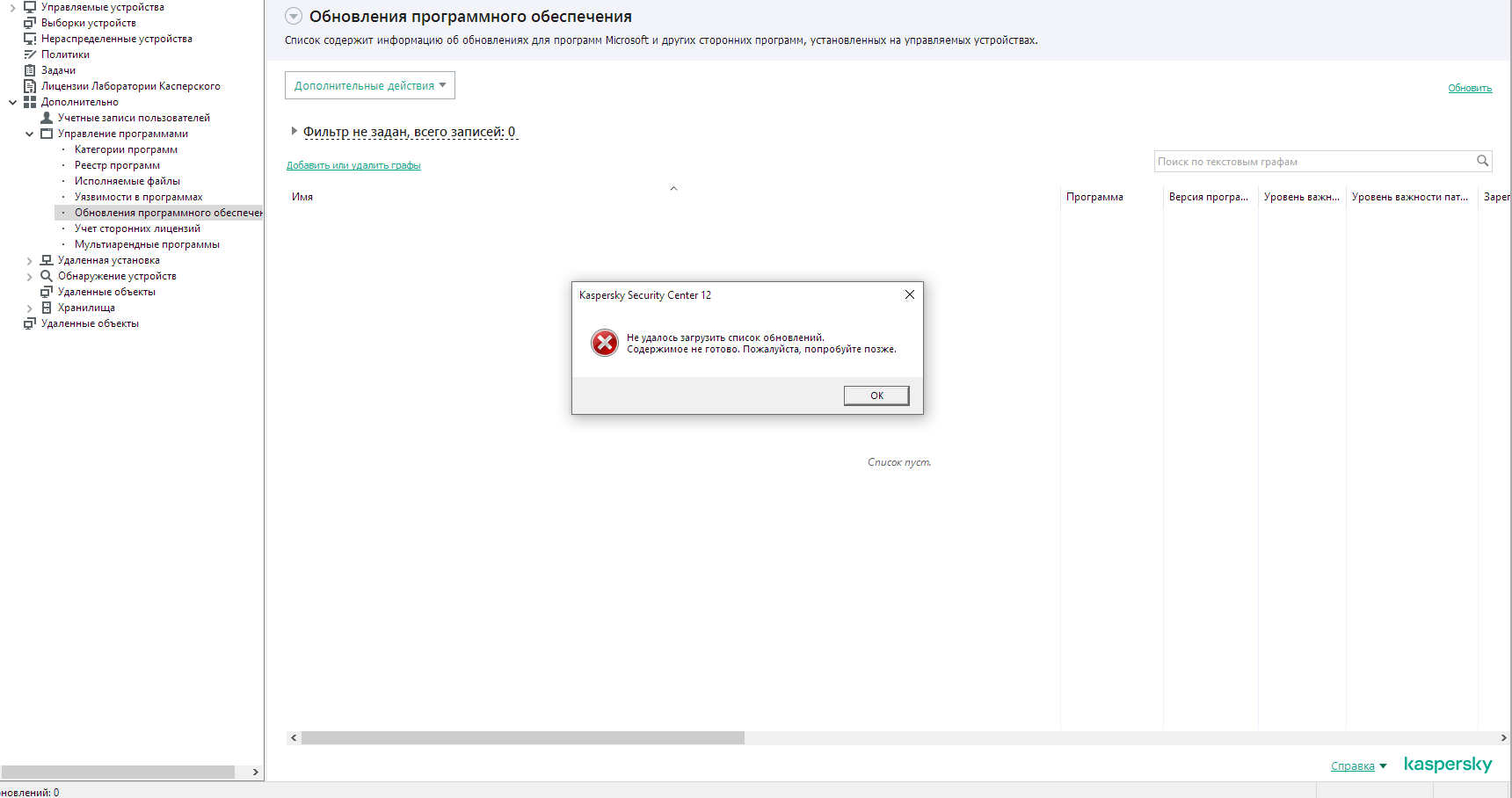1512x798 pixels.
Task: Open Политики in the tree
Action: pyautogui.click(x=65, y=54)
